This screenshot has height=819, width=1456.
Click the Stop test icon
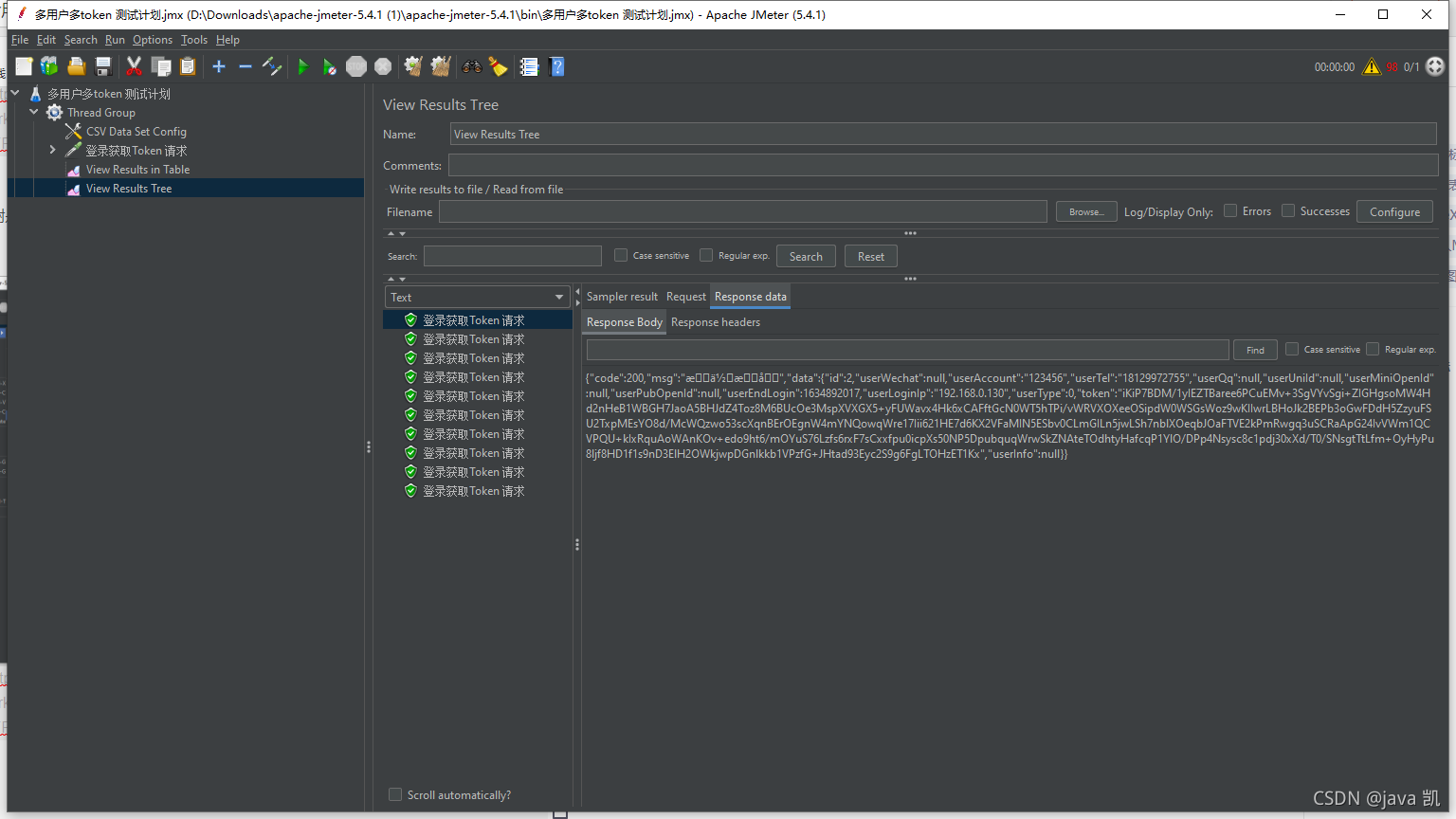pyautogui.click(x=356, y=66)
